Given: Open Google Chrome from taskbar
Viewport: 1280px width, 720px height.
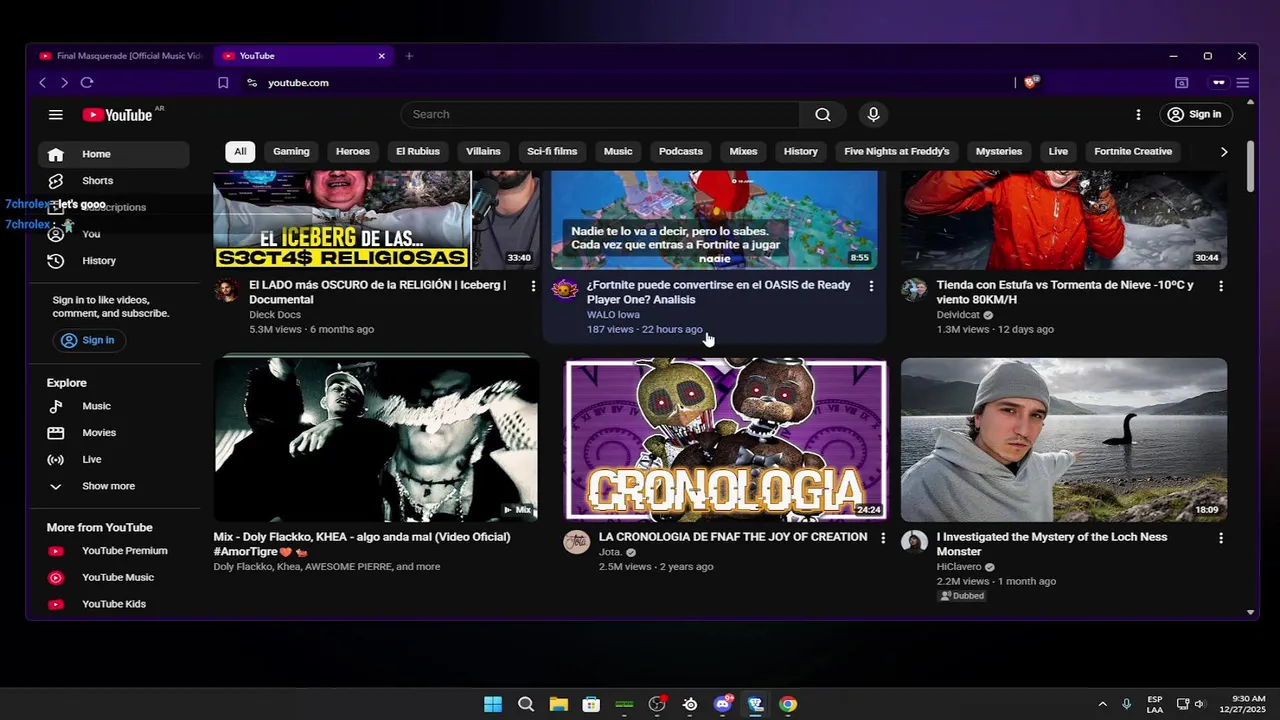Looking at the screenshot, I should pos(788,704).
